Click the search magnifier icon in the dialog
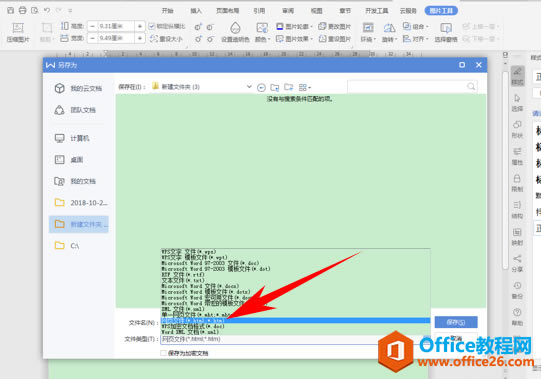The height and width of the screenshot is (379, 541). pyautogui.click(x=471, y=86)
